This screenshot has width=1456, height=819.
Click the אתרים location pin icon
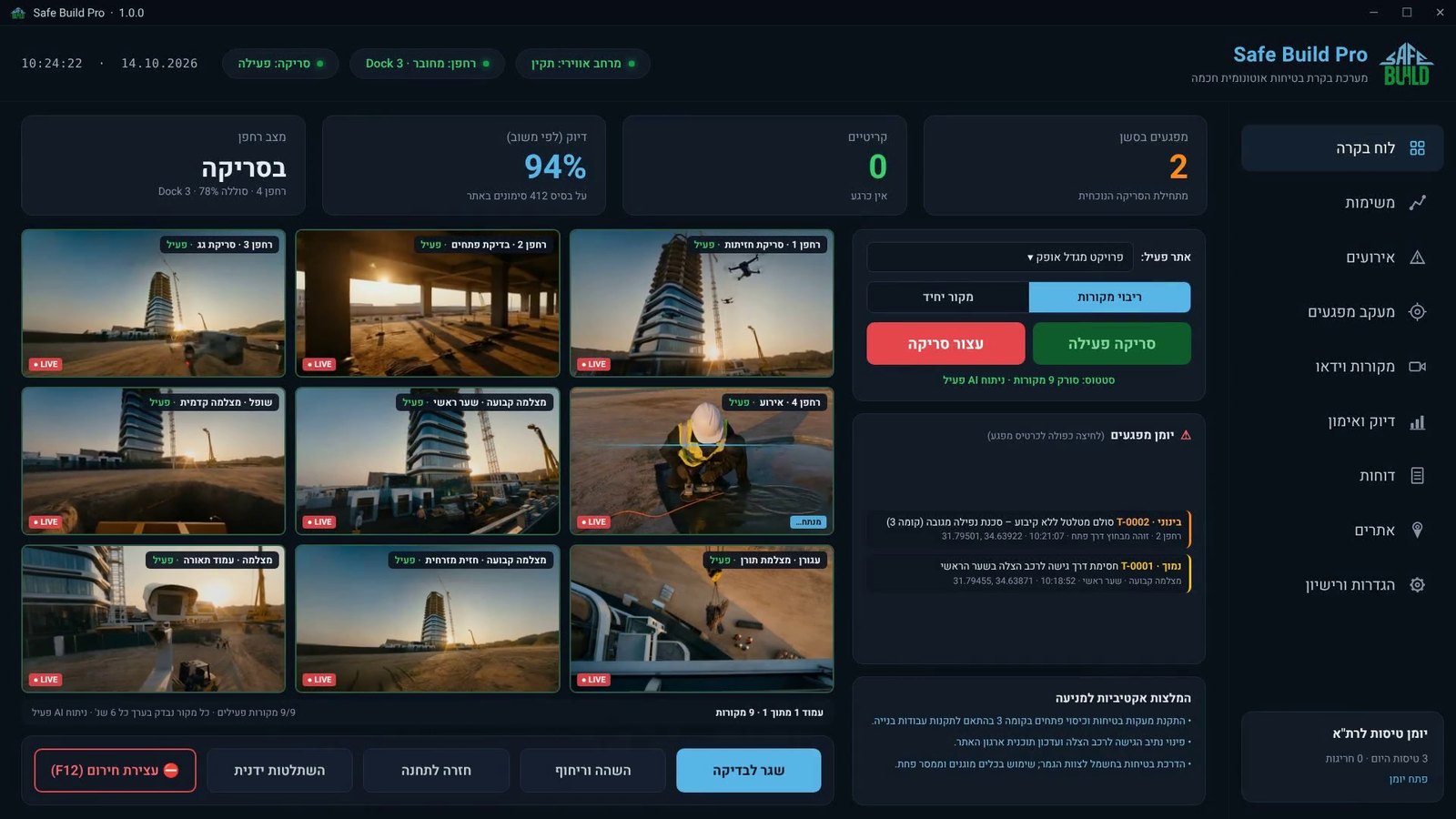1417,531
